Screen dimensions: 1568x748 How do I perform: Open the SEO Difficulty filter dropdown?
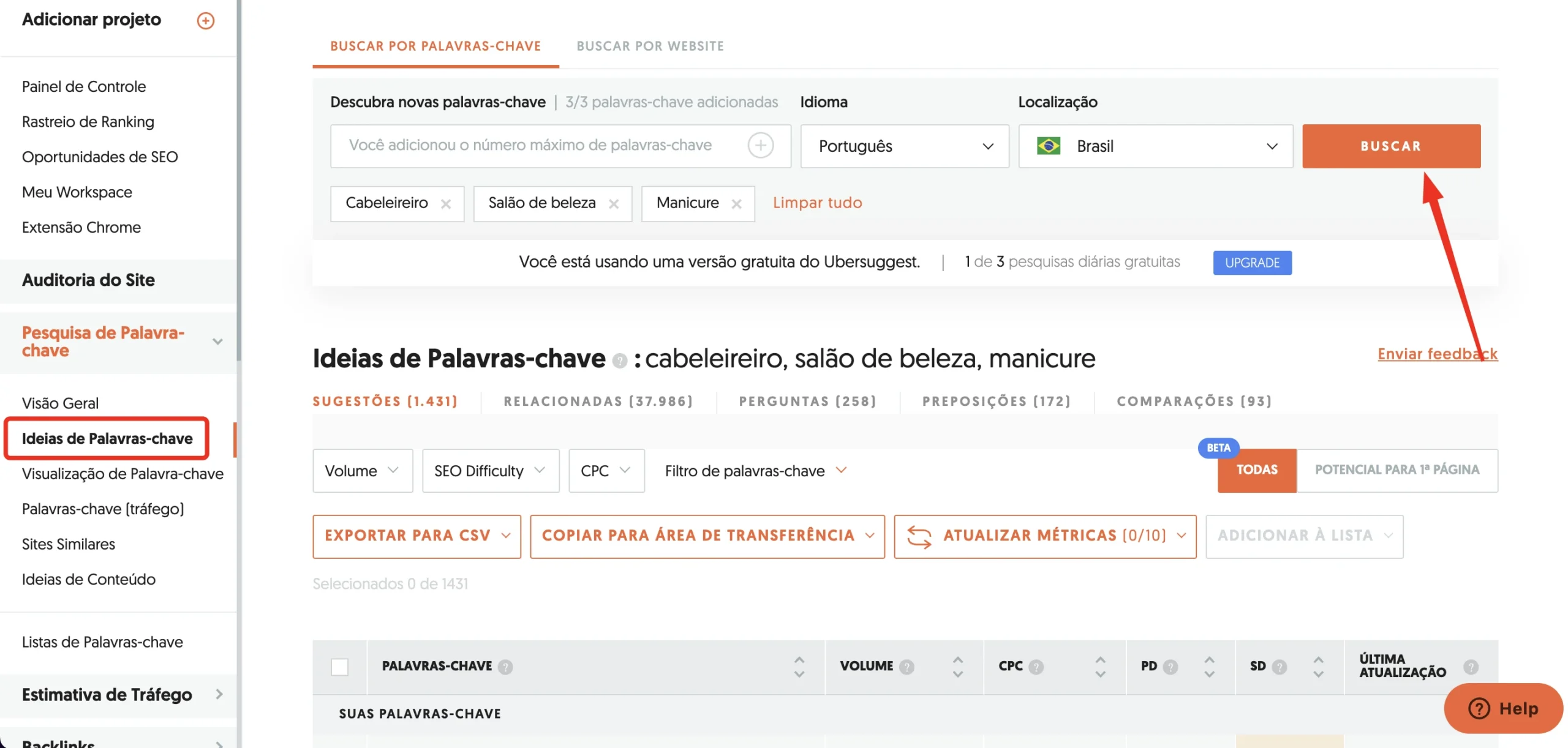(490, 471)
